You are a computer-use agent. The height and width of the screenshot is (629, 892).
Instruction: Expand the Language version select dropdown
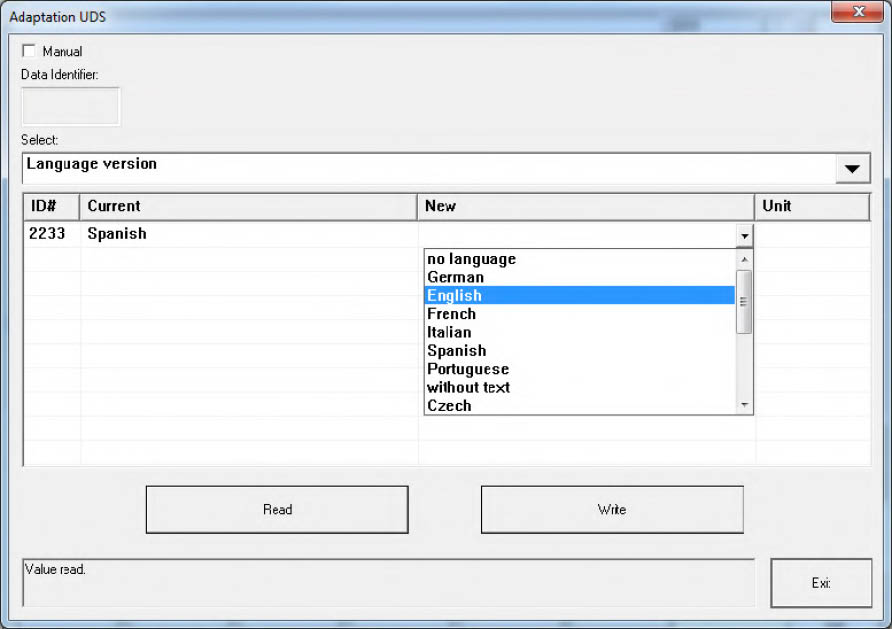(851, 169)
